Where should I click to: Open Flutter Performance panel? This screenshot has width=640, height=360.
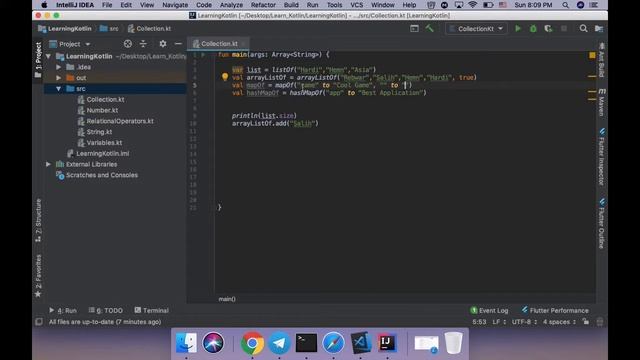coord(555,310)
